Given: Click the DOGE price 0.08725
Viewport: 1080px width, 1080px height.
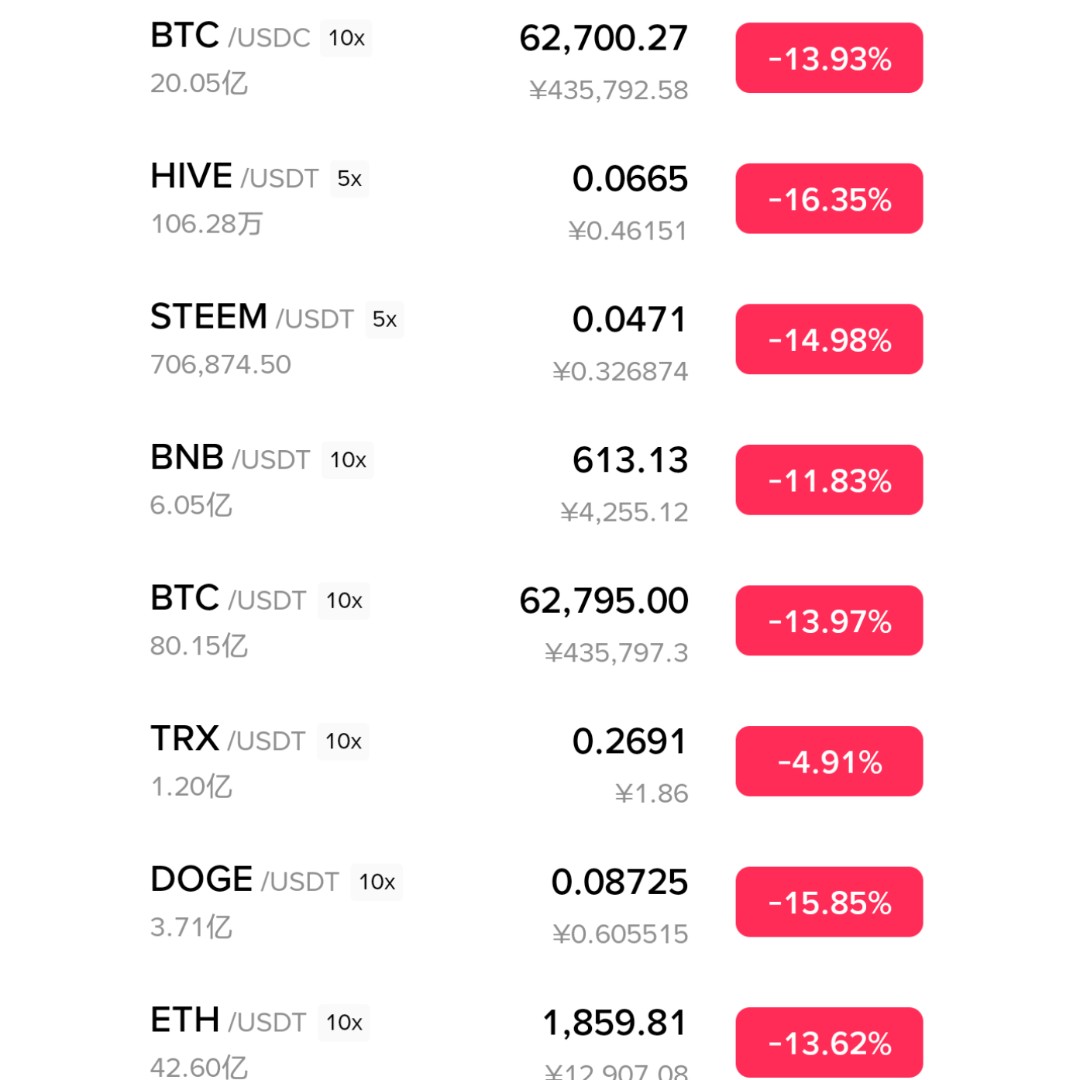Looking at the screenshot, I should point(619,882).
